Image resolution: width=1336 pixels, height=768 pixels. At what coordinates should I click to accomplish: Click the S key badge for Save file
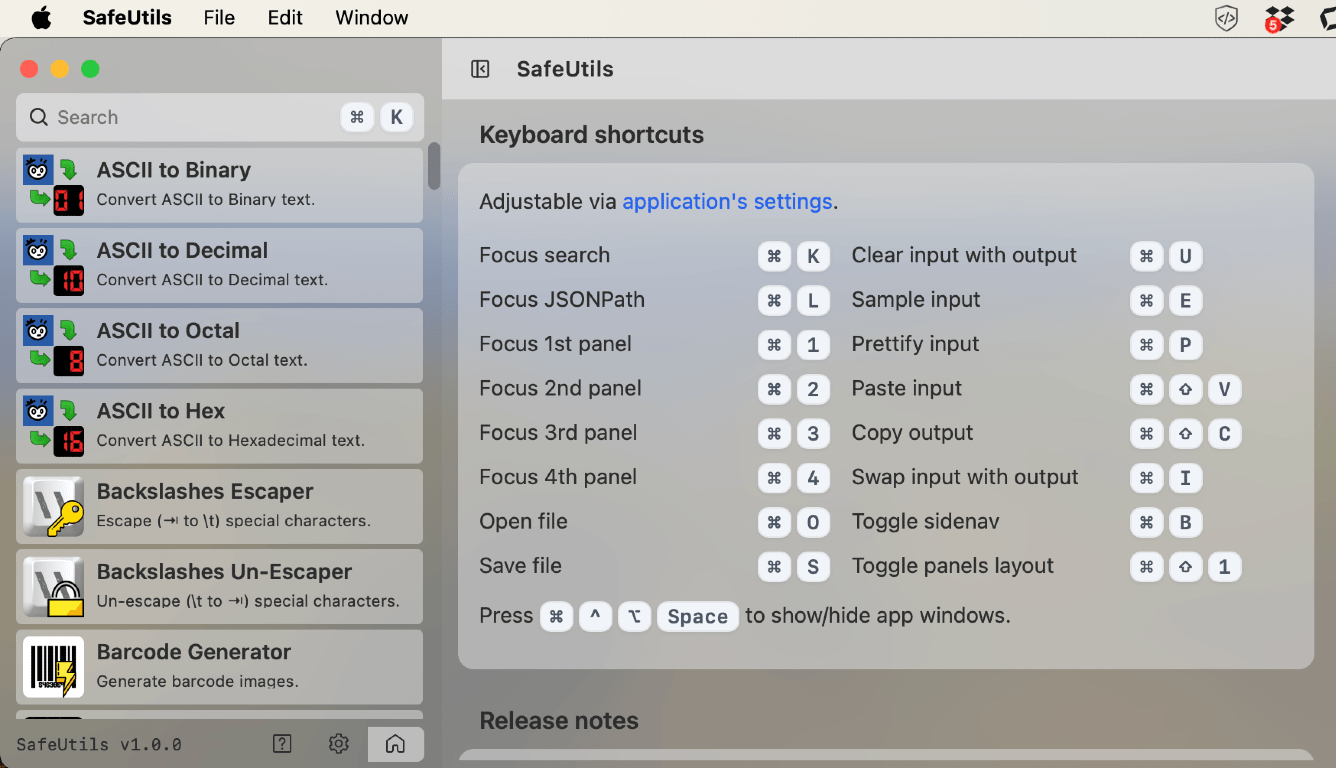pos(813,567)
